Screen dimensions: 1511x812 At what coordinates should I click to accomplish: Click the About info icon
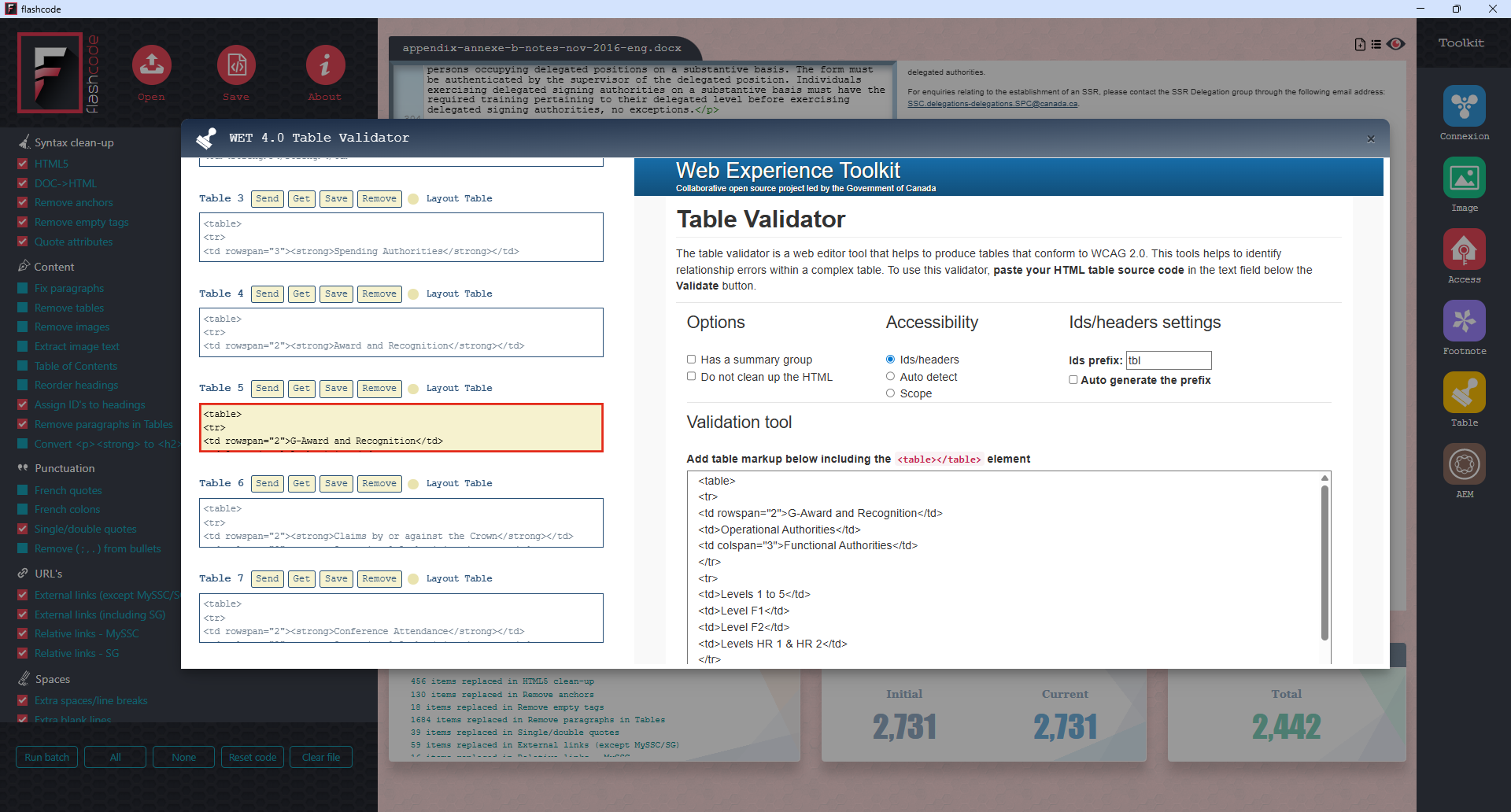[x=325, y=66]
